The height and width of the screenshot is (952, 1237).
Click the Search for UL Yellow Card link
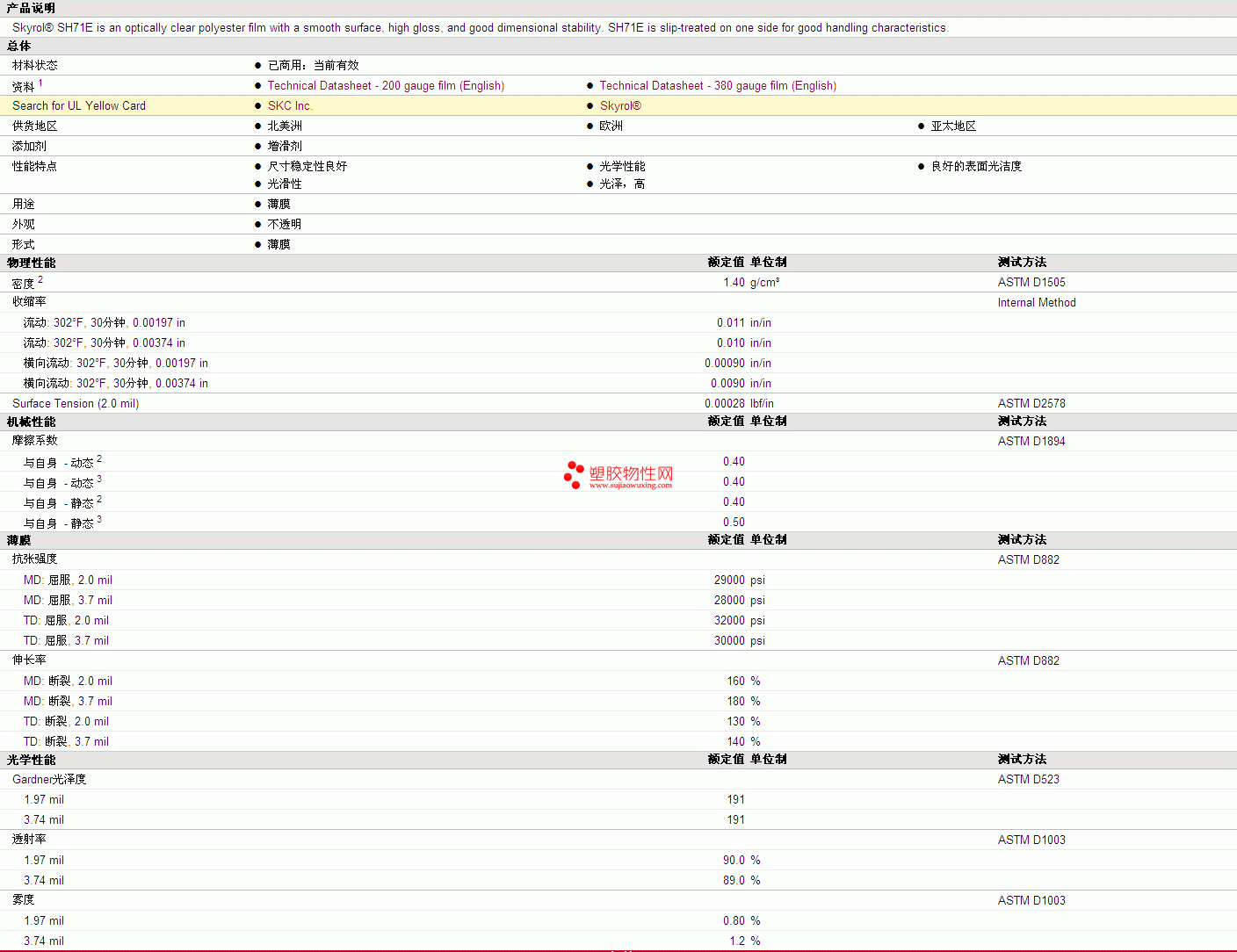[x=79, y=105]
